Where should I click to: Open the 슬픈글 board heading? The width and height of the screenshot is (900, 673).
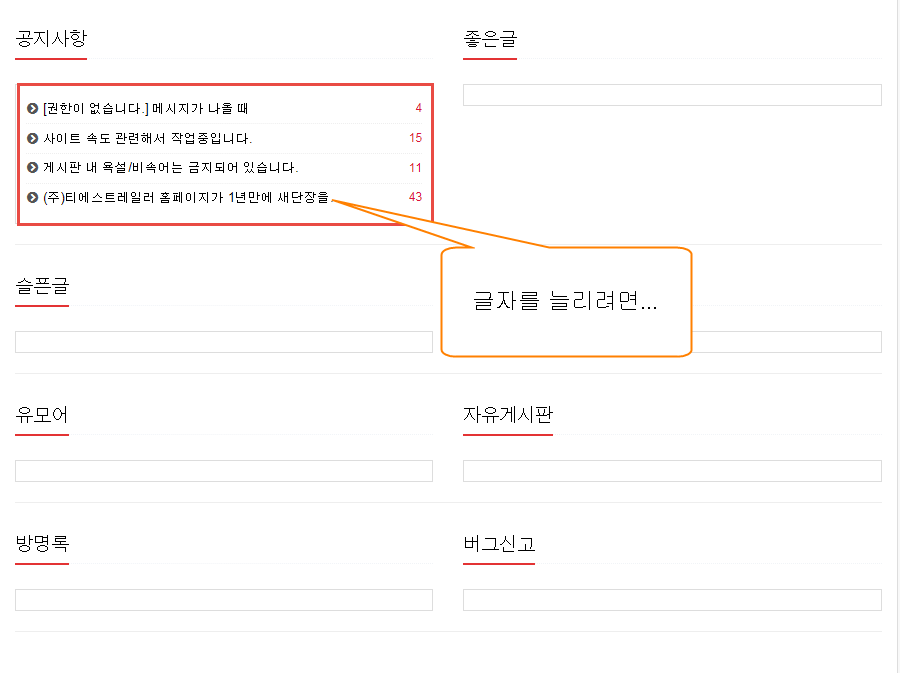click(42, 286)
